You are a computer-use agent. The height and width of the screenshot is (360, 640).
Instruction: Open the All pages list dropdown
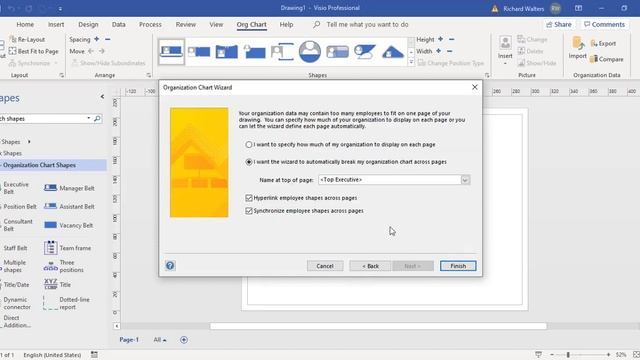(160, 340)
